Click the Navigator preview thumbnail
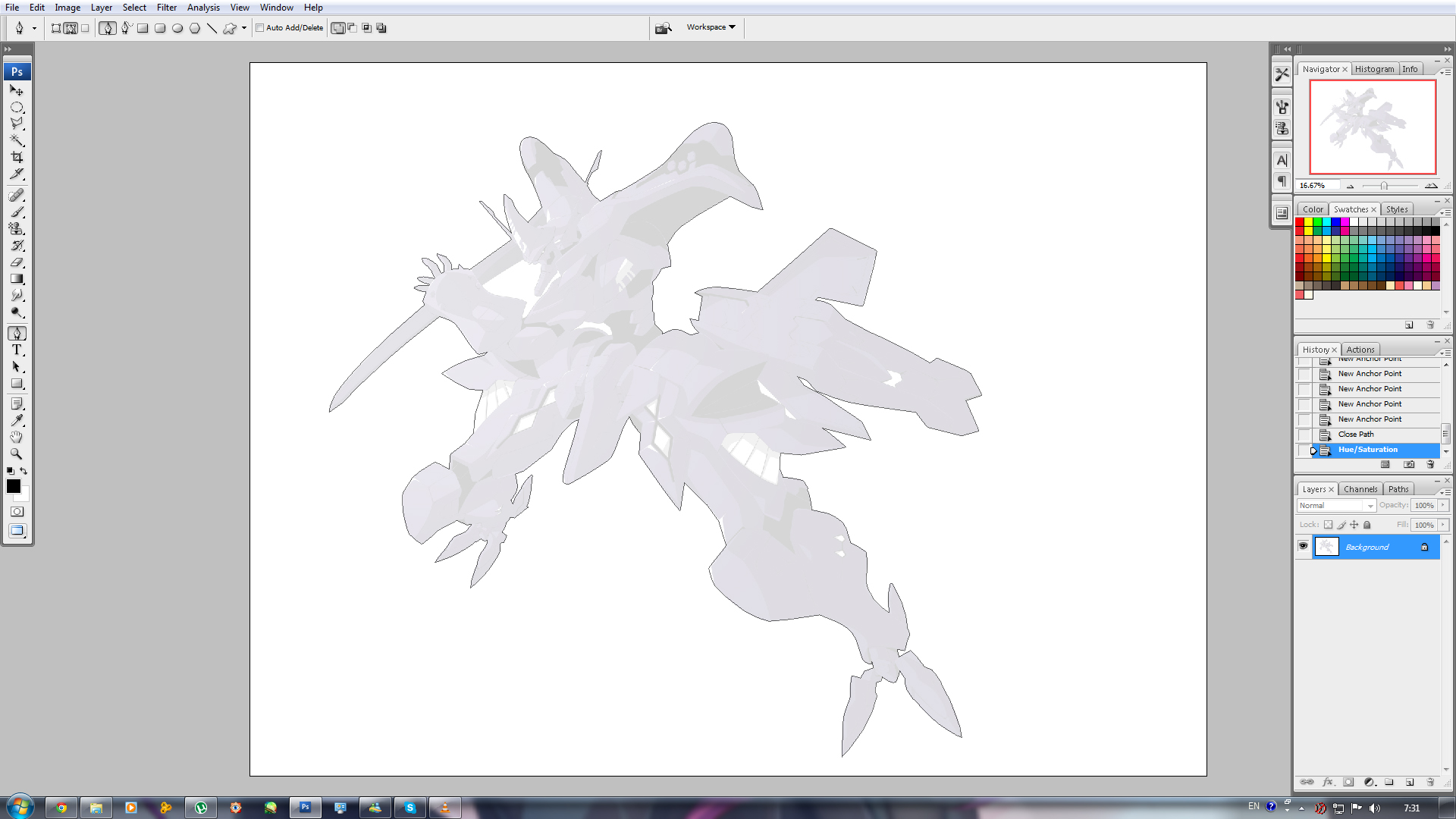The width and height of the screenshot is (1456, 819). coord(1373,127)
